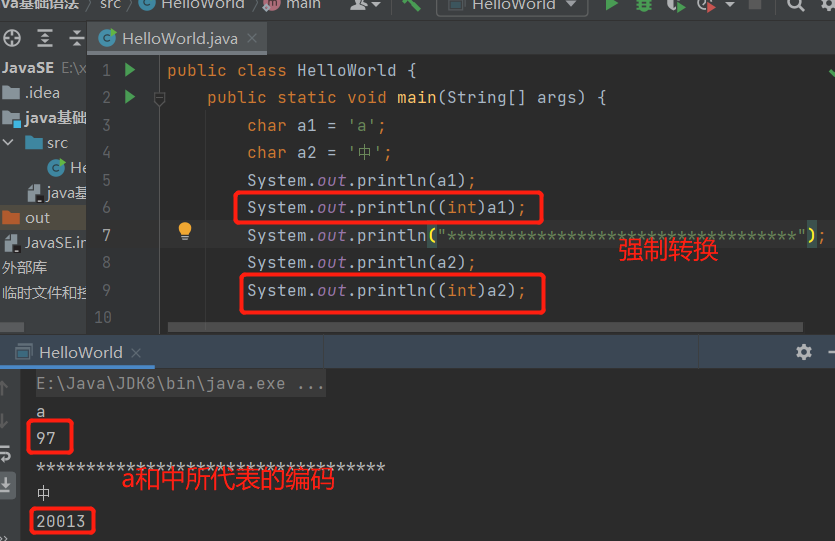Click the profiler run icon
835x541 pixels.
click(706, 5)
